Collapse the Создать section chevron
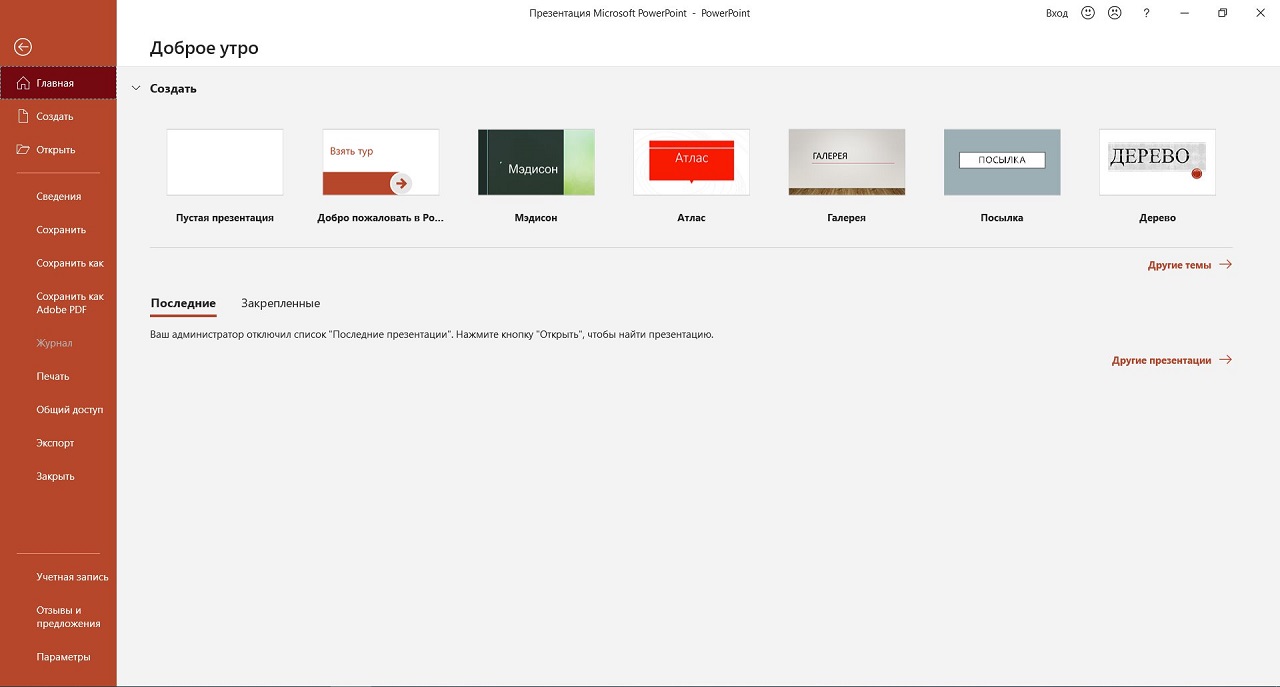The height and width of the screenshot is (687, 1280). pyautogui.click(x=136, y=88)
